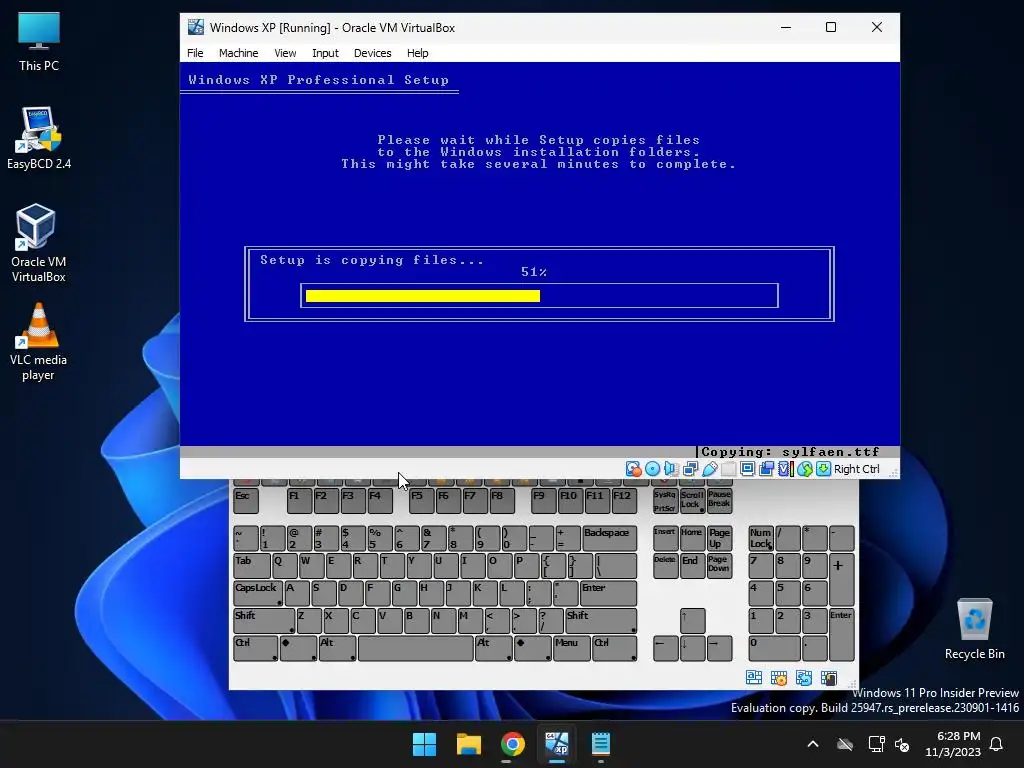This screenshot has height=768, width=1024.
Task: Click the spacebar on soft keyboard
Action: (415, 648)
